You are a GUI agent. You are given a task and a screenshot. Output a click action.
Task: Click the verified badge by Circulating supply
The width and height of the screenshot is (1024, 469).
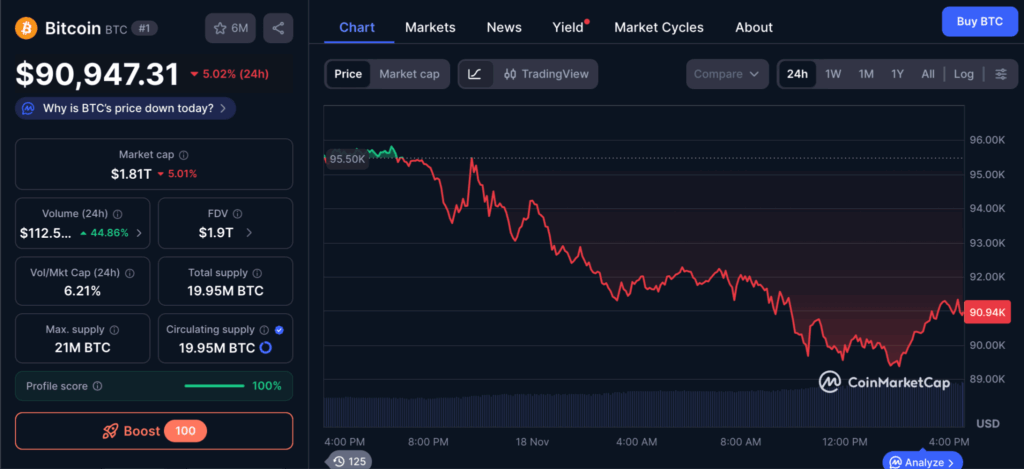[279, 329]
